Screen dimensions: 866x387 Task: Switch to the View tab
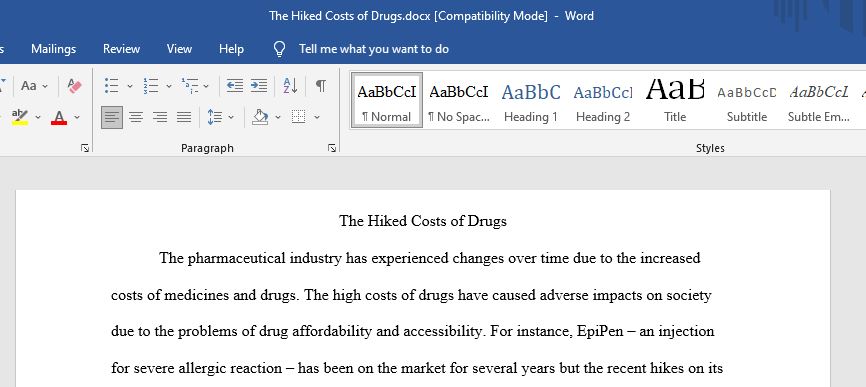click(179, 49)
